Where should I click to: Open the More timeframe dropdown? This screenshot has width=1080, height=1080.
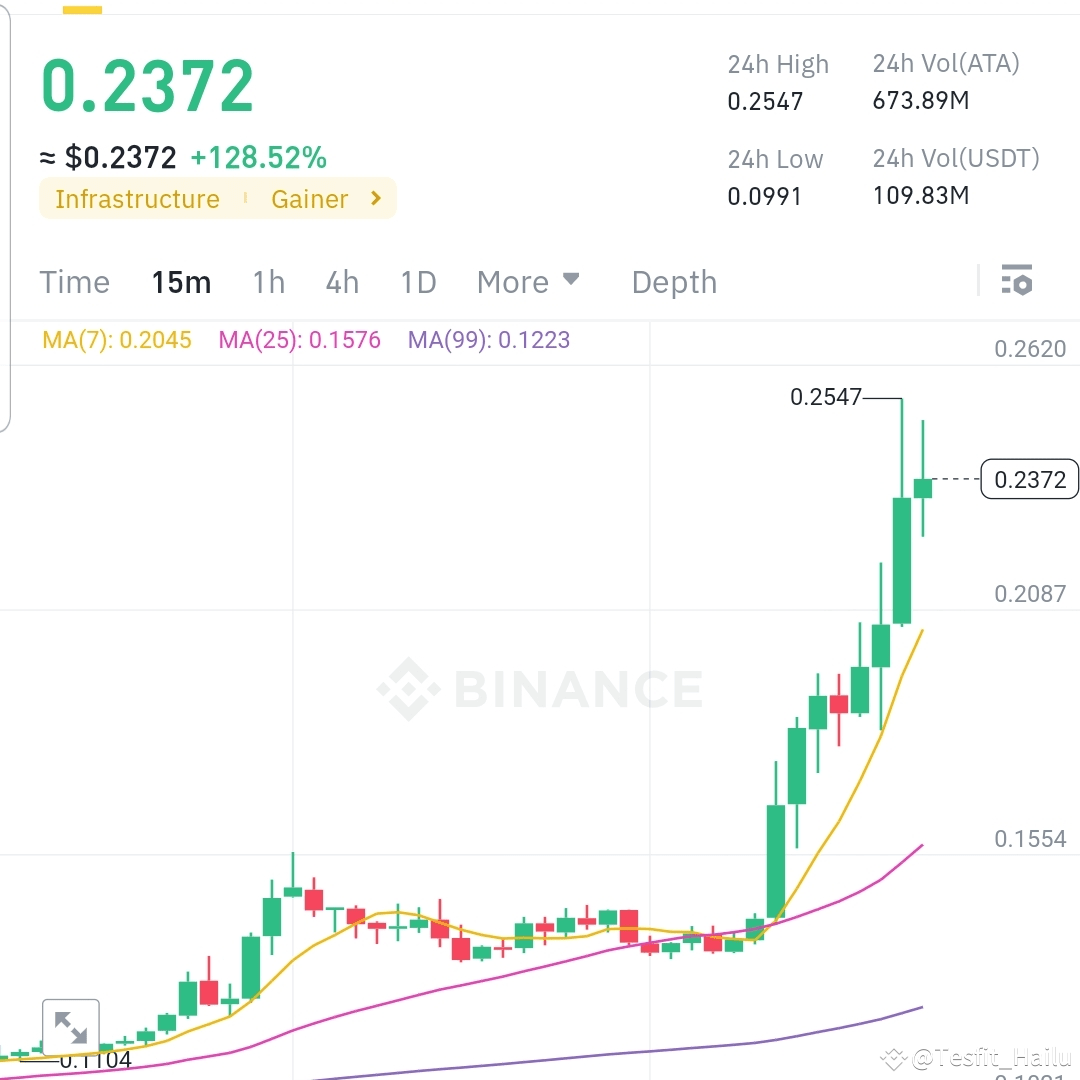click(x=529, y=282)
